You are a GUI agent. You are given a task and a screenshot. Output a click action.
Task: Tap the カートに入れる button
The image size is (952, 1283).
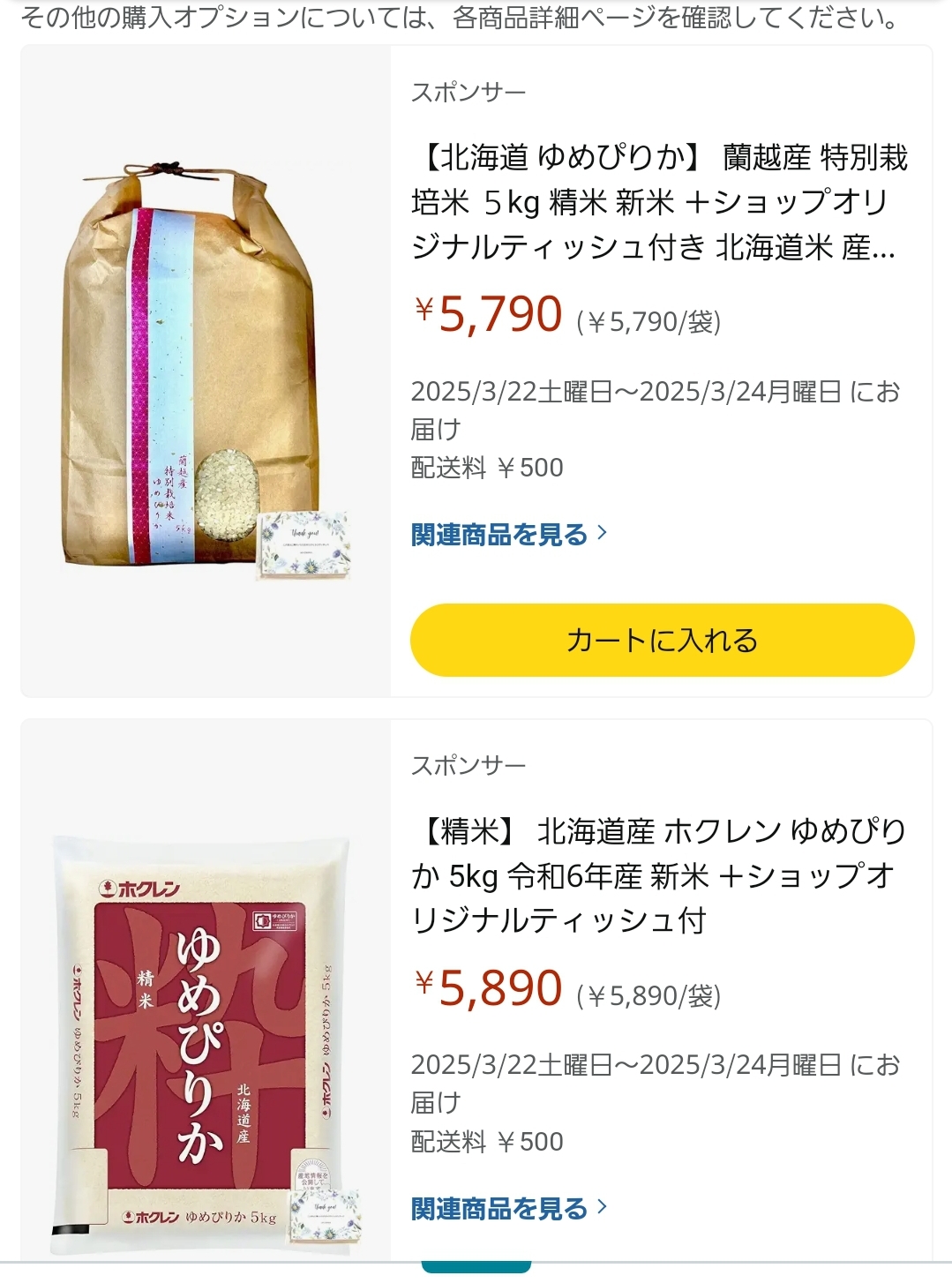tap(662, 640)
